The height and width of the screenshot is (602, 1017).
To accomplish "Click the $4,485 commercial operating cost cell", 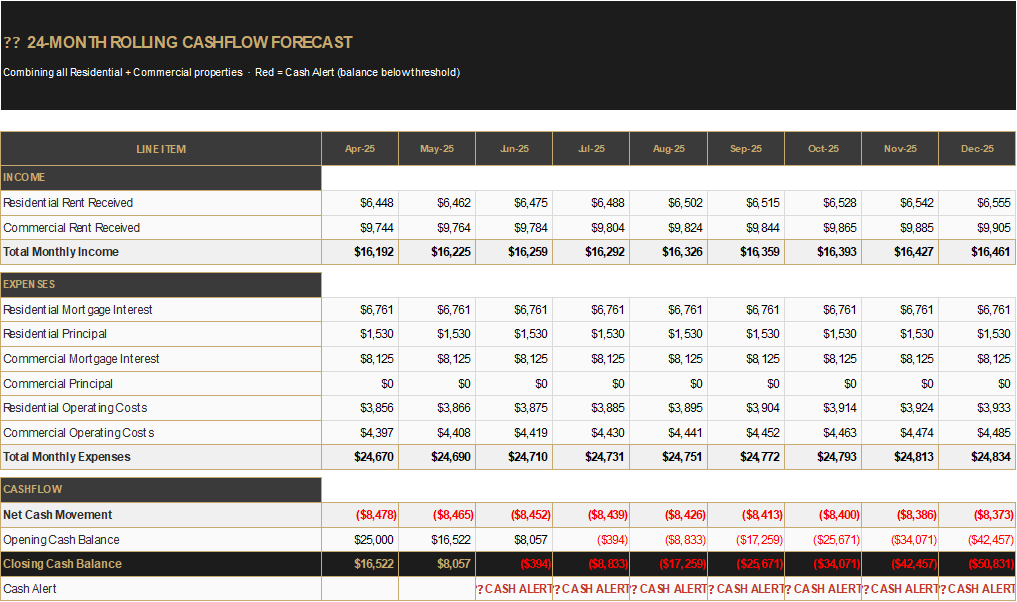I will point(977,433).
